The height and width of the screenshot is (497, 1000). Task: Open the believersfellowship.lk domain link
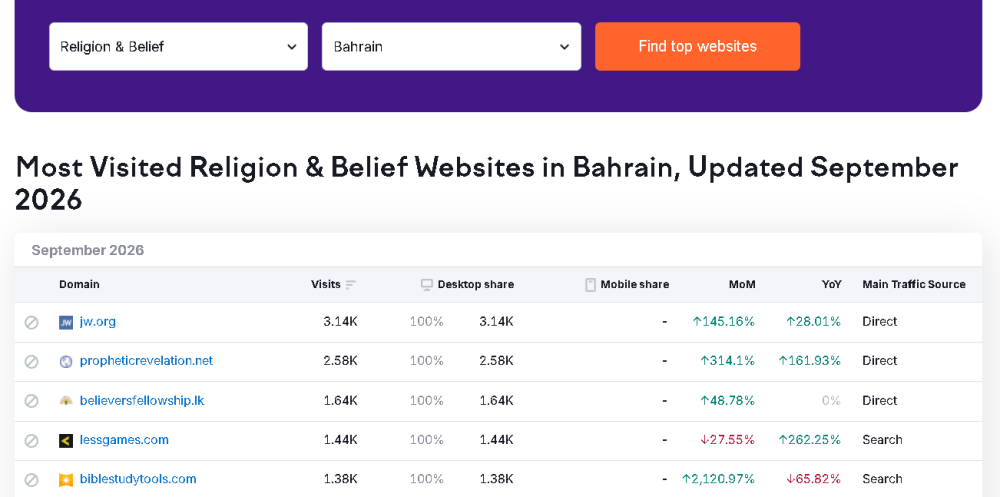pos(142,401)
